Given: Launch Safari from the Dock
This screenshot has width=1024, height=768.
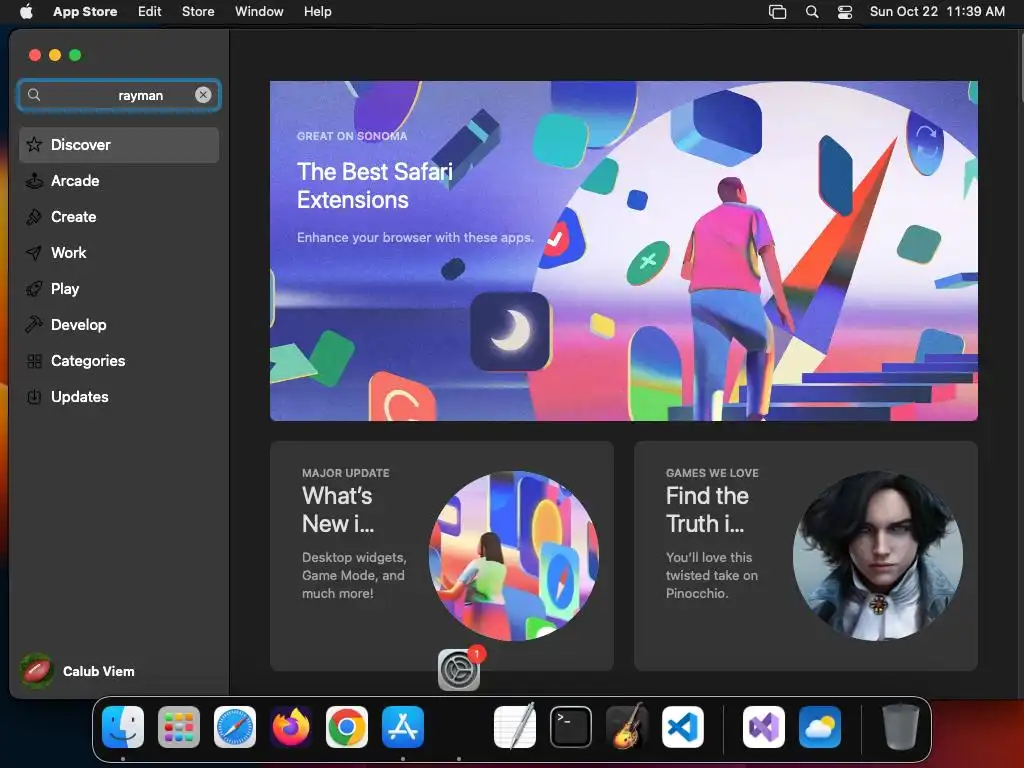Looking at the screenshot, I should point(235,727).
